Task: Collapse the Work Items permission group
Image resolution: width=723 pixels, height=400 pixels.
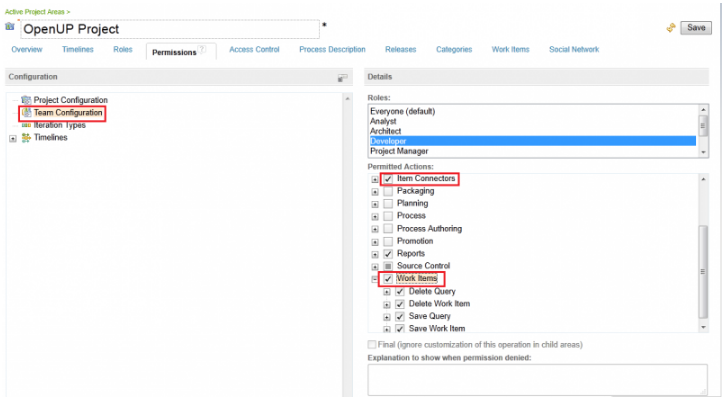Action: tap(375, 279)
